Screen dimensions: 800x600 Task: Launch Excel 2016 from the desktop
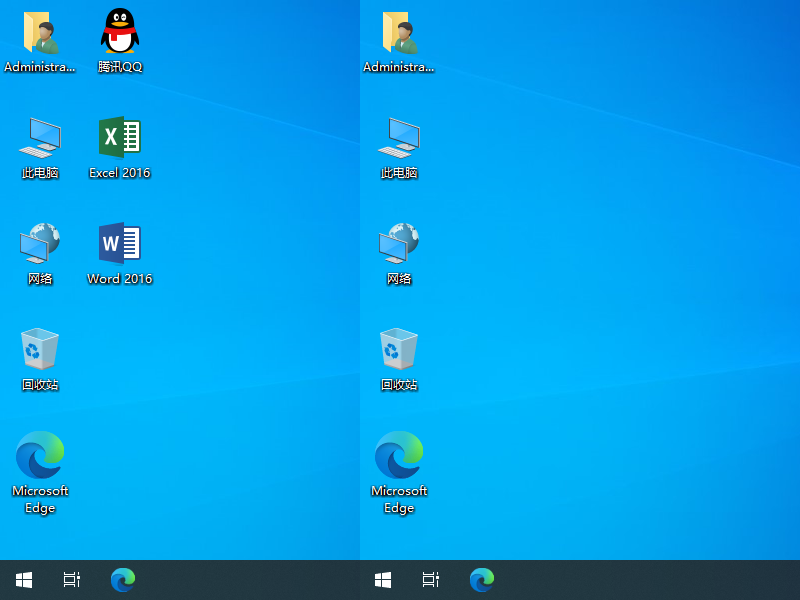click(x=119, y=137)
